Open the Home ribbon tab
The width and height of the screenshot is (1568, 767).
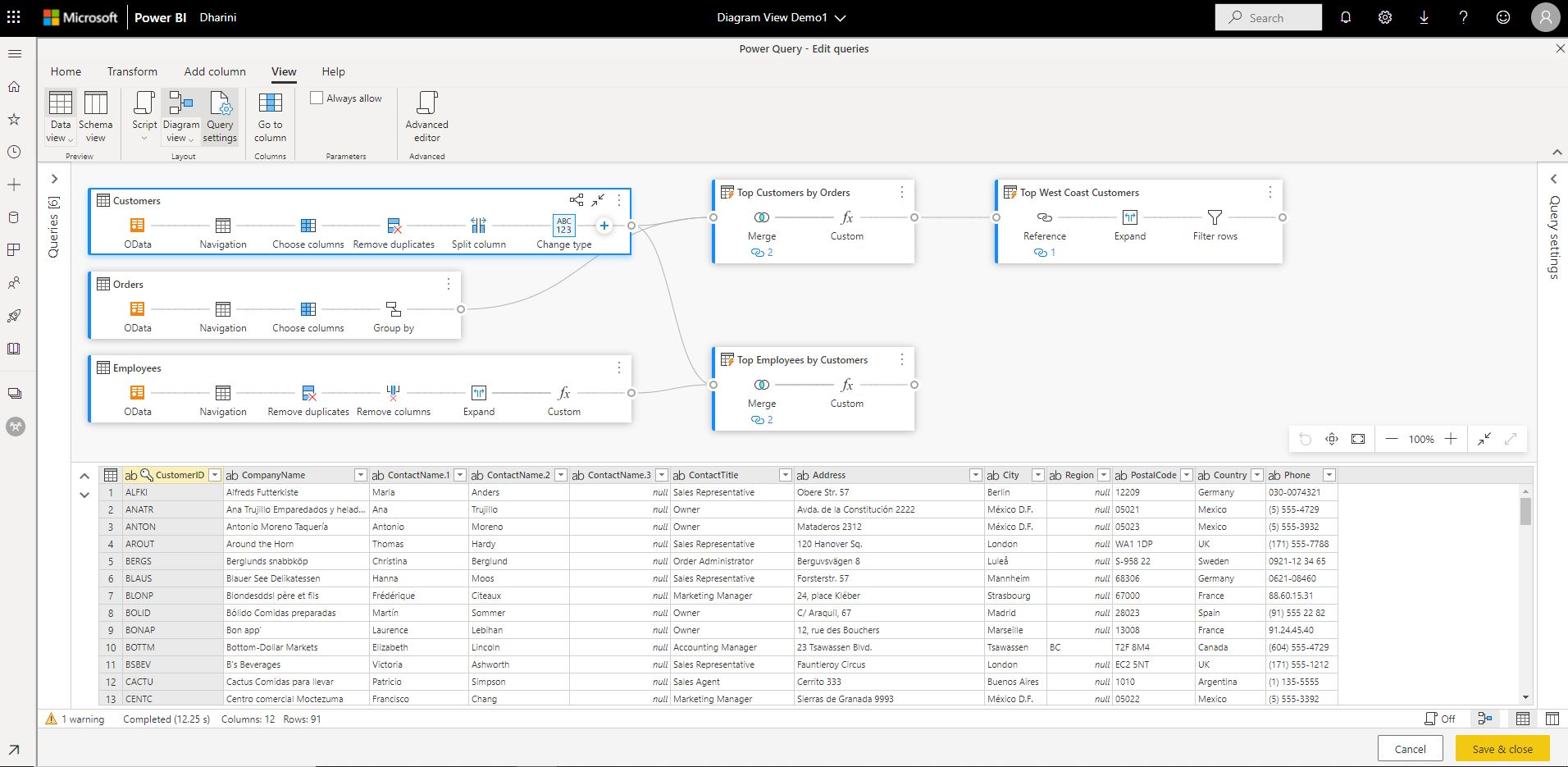[x=66, y=71]
